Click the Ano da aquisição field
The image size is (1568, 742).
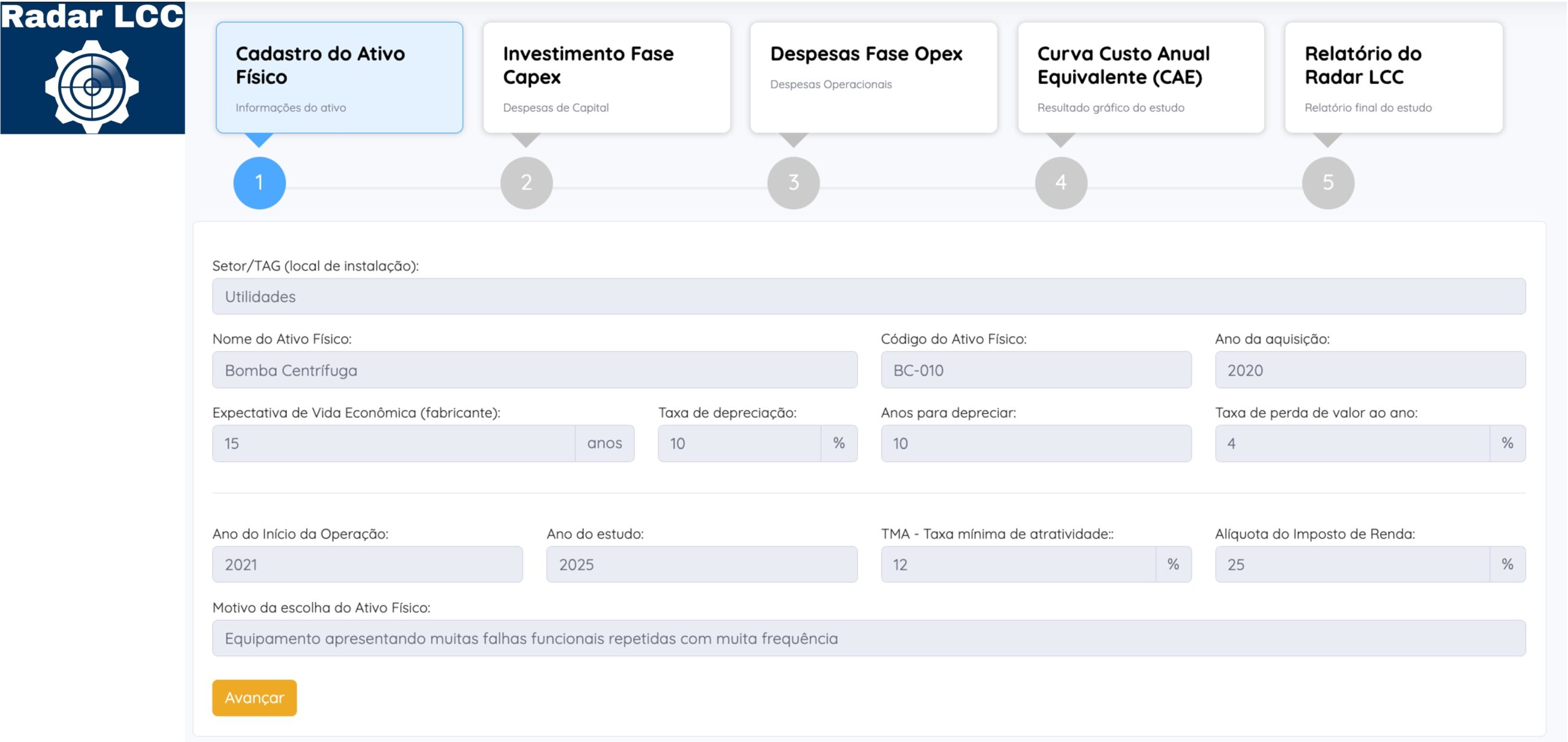pyautogui.click(x=1370, y=370)
